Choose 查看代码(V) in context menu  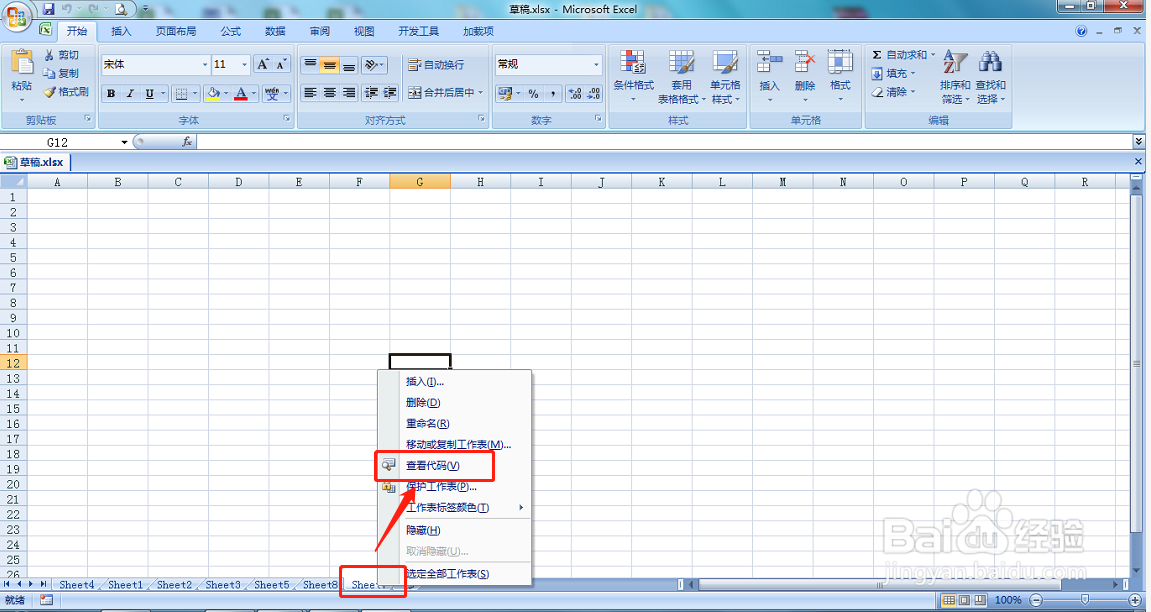click(x=455, y=465)
